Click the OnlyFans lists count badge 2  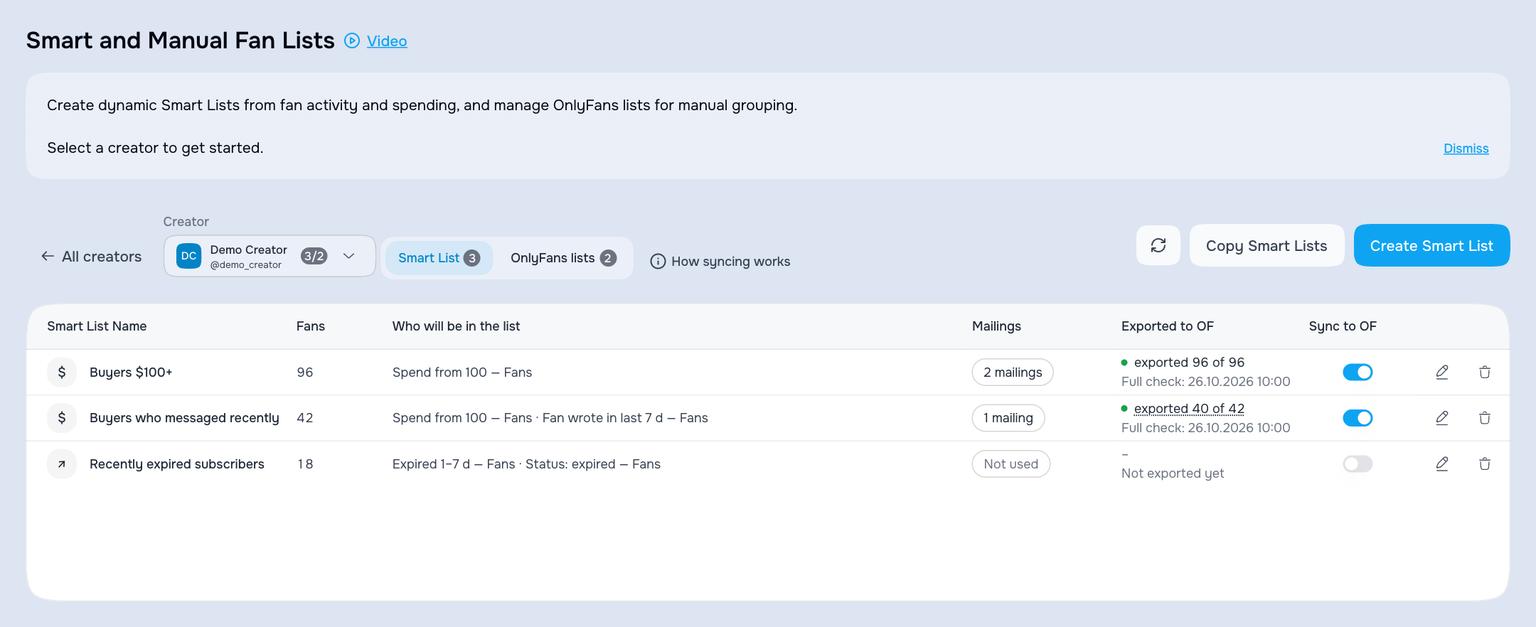click(x=608, y=258)
